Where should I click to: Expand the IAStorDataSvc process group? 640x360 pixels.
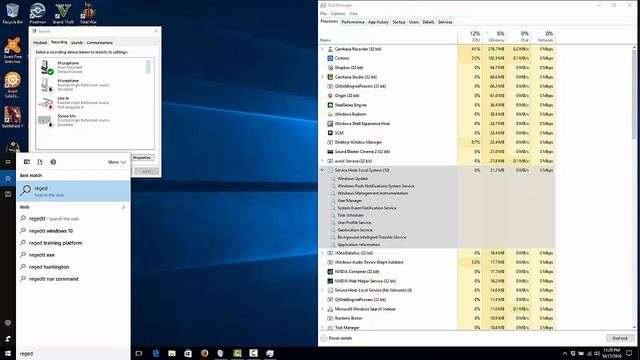pyautogui.click(x=322, y=253)
